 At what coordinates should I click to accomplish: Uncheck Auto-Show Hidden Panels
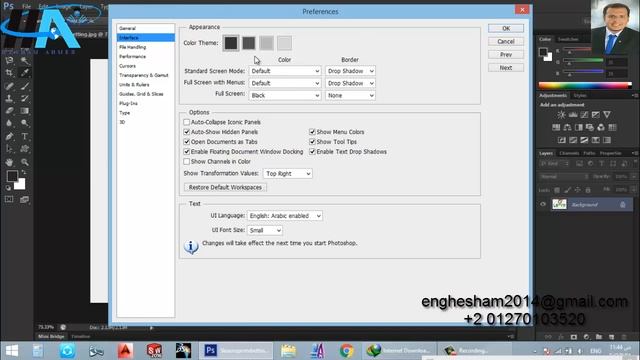(187, 132)
